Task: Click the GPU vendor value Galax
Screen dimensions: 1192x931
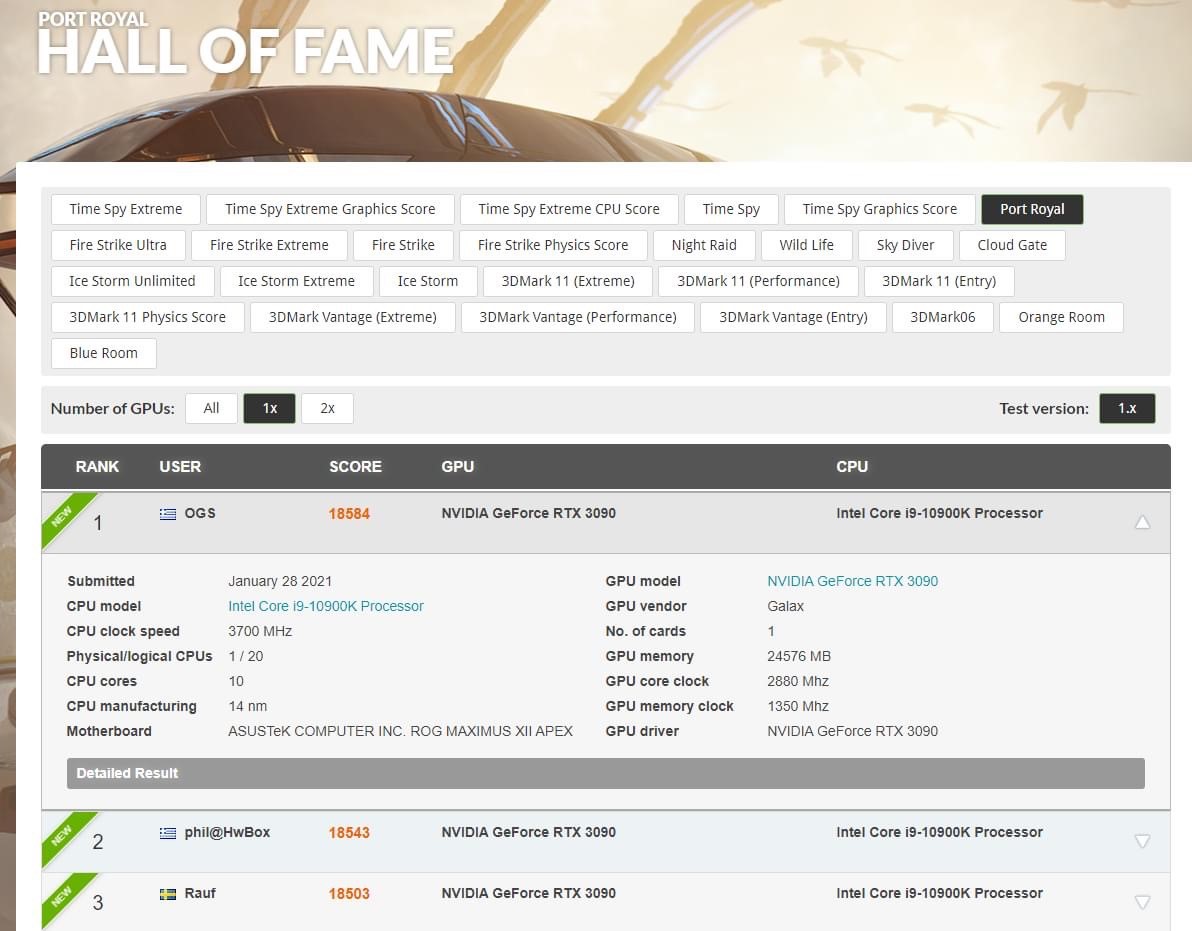Action: (x=785, y=606)
